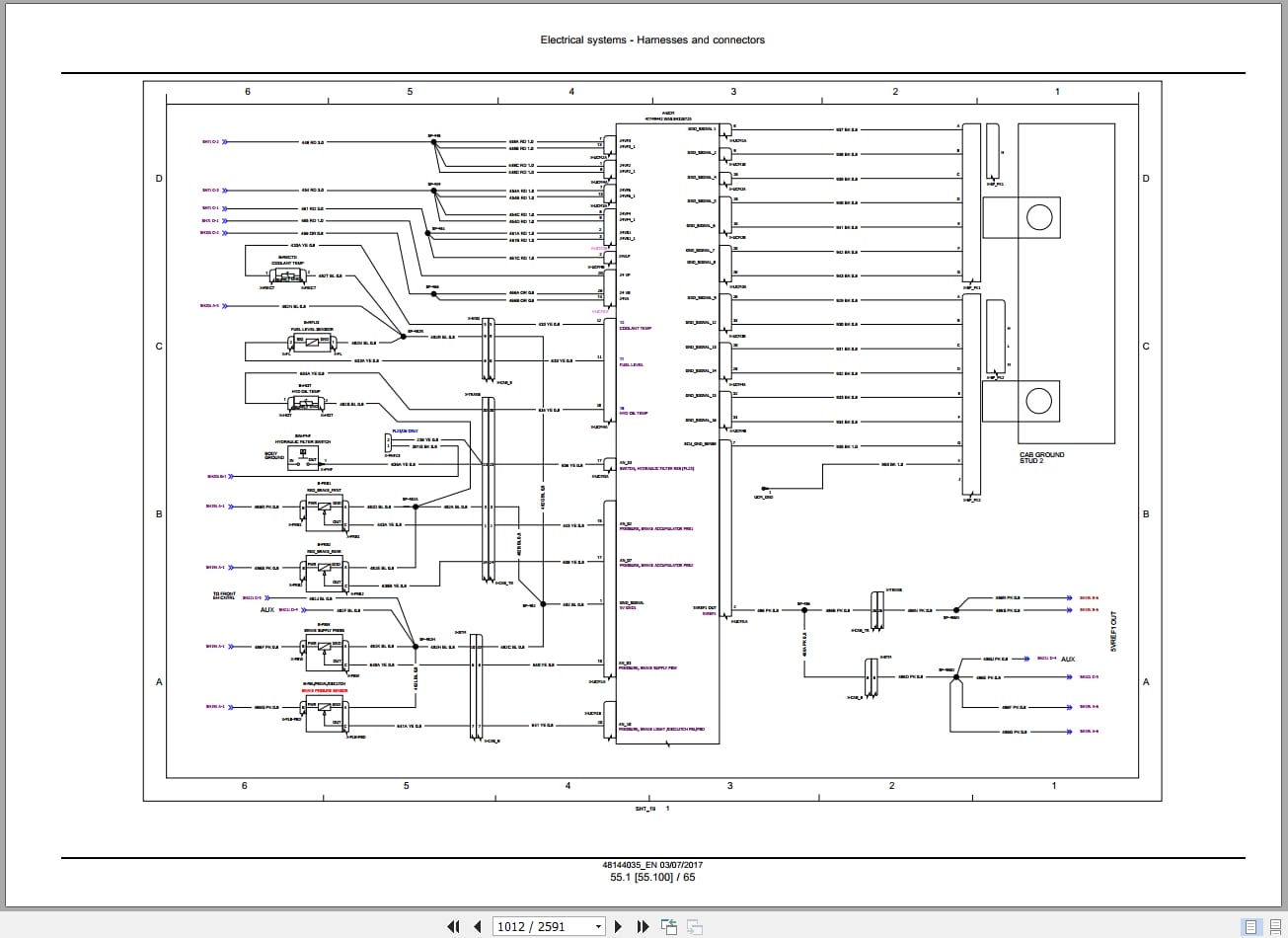Click the red 'BRAKE PRESSURE SENSOR' label

(x=324, y=691)
